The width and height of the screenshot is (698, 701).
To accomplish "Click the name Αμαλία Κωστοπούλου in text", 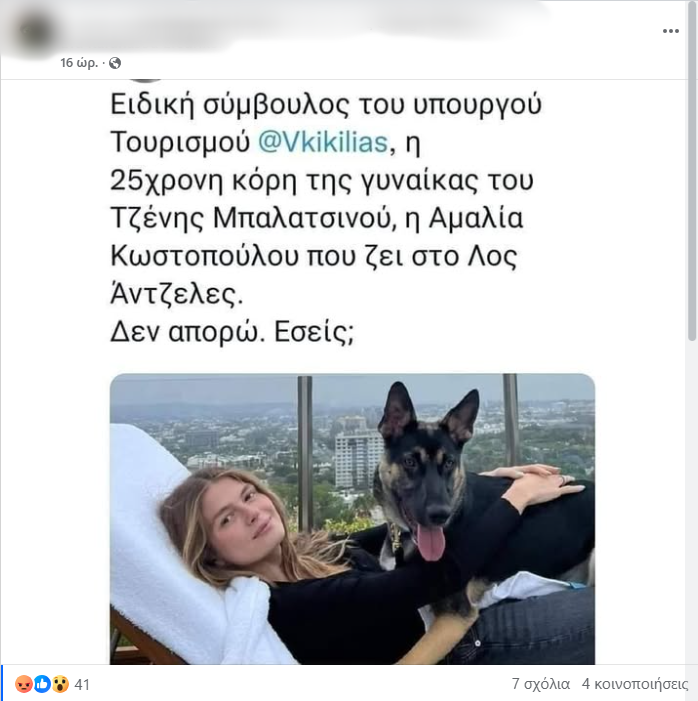I will click(316, 237).
